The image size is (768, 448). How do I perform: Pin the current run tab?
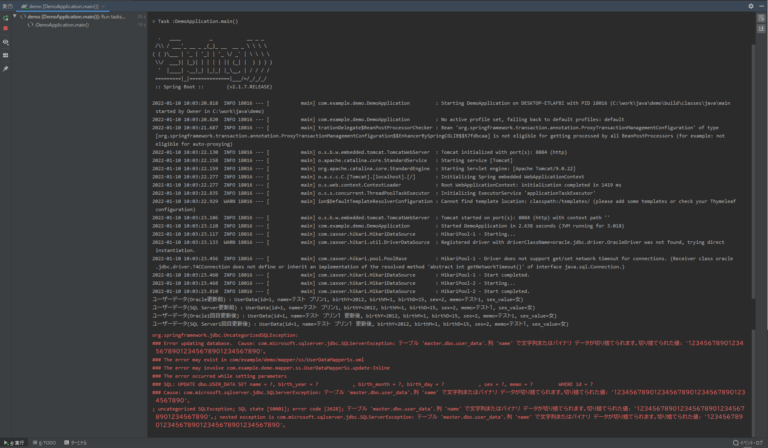[x=6, y=69]
